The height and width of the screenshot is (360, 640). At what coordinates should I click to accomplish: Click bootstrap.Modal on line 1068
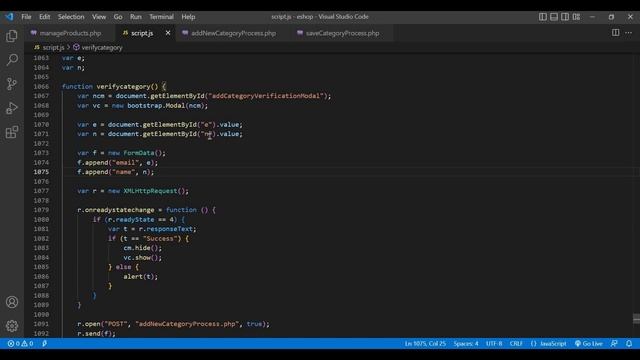click(156, 105)
